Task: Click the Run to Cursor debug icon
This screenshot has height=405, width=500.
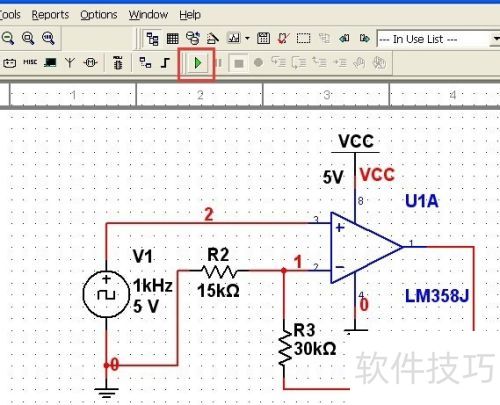Action: [340, 62]
